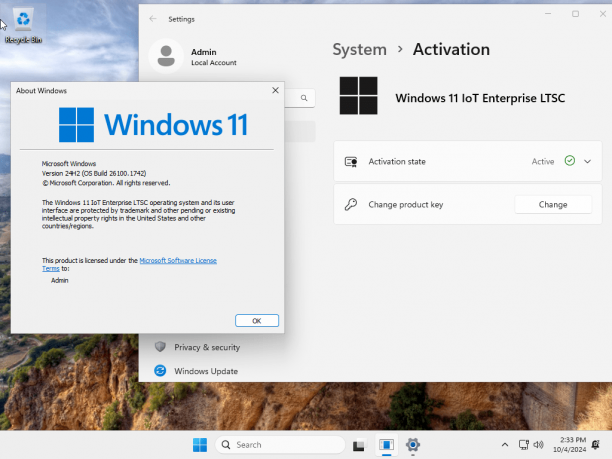Click OK in About Windows dialog
This screenshot has height=459, width=612.
coord(257,321)
